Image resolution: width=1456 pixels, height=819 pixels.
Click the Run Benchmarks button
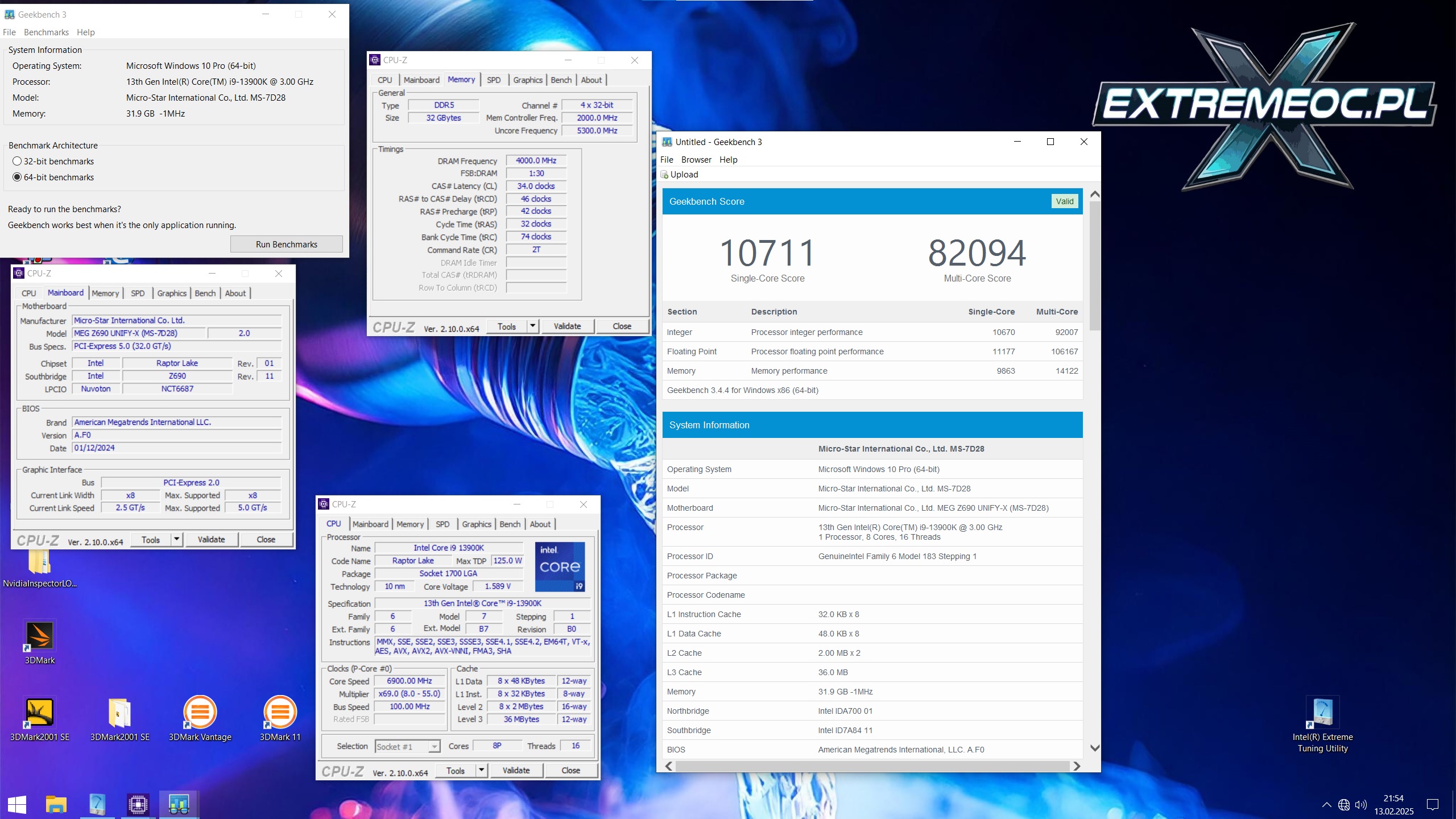pos(287,244)
